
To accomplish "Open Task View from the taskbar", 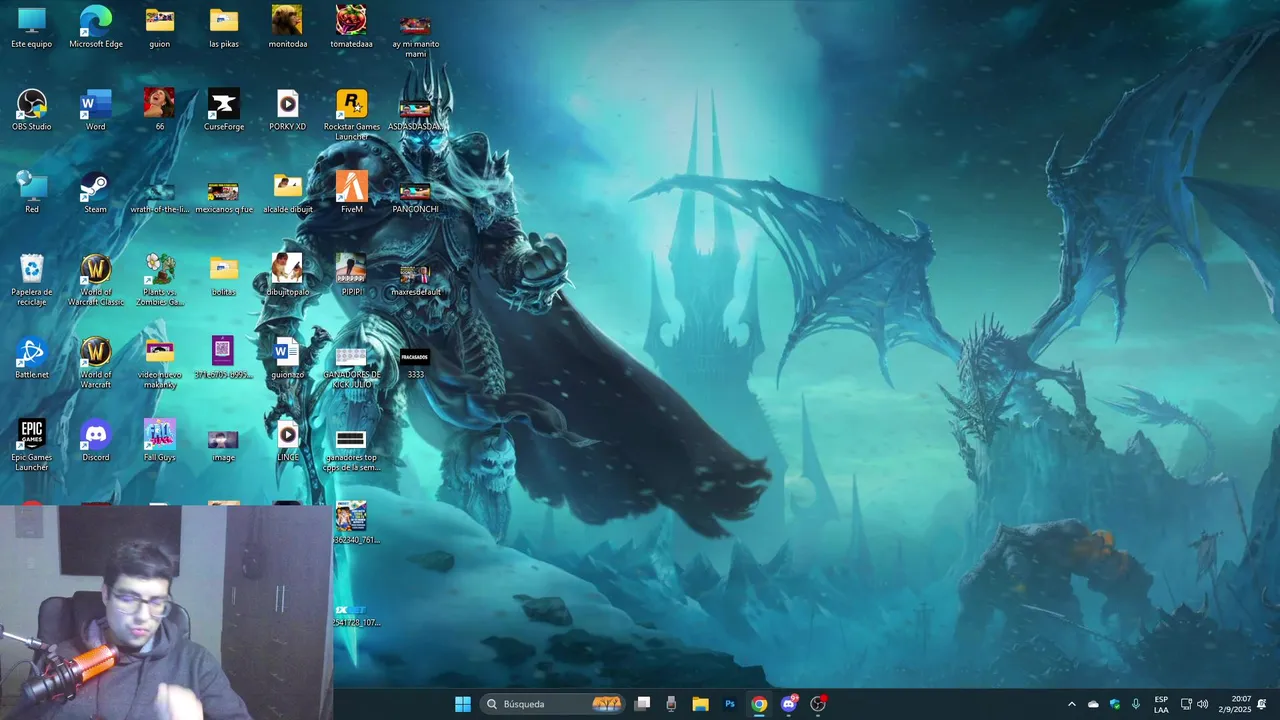I will pyautogui.click(x=643, y=704).
